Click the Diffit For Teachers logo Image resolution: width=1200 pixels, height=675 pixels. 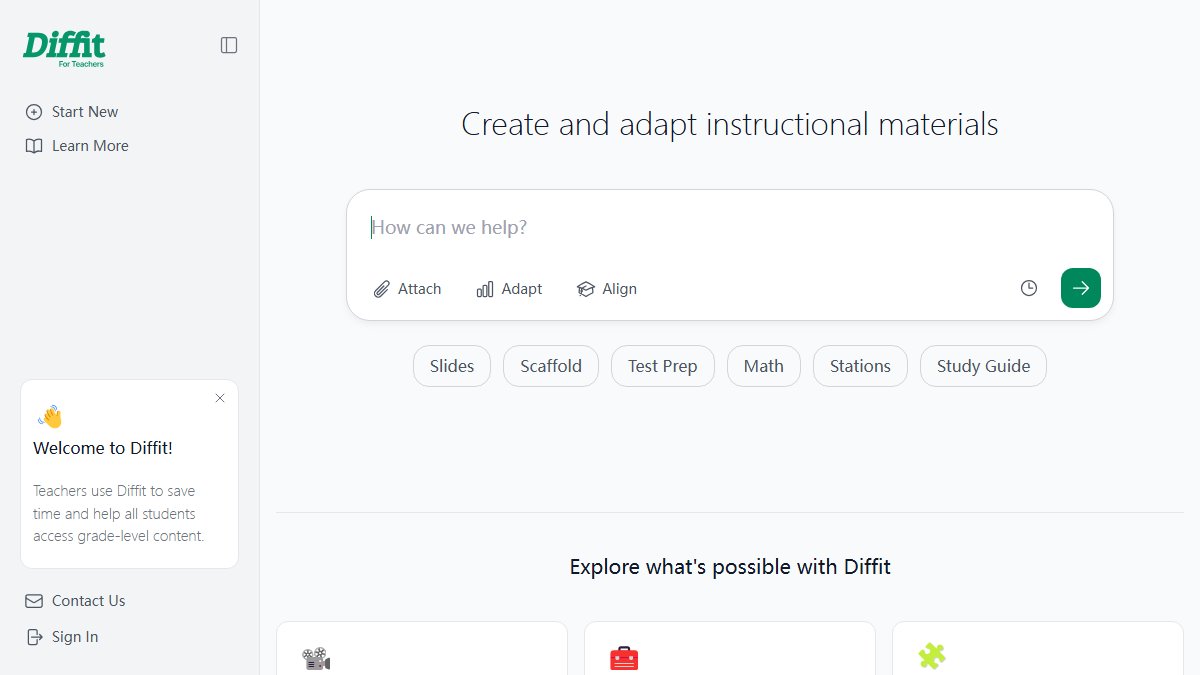pyautogui.click(x=64, y=49)
